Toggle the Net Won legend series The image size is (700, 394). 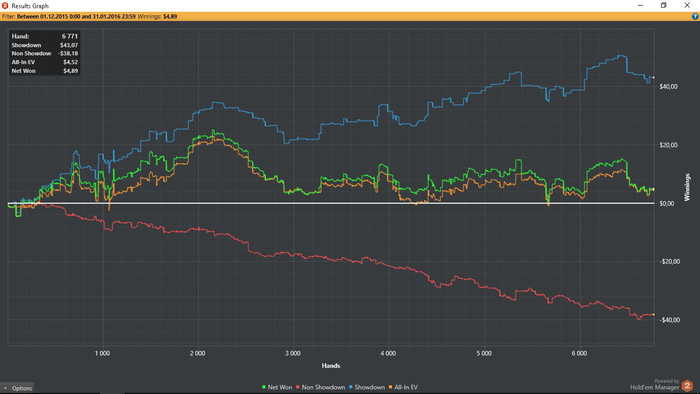277,387
